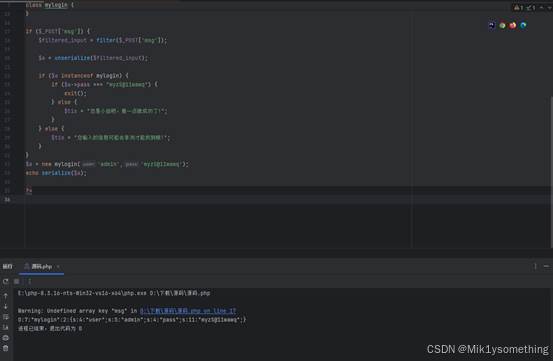Click the 运行 tool window label
Image resolution: width=553 pixels, height=361 pixels.
[7, 267]
